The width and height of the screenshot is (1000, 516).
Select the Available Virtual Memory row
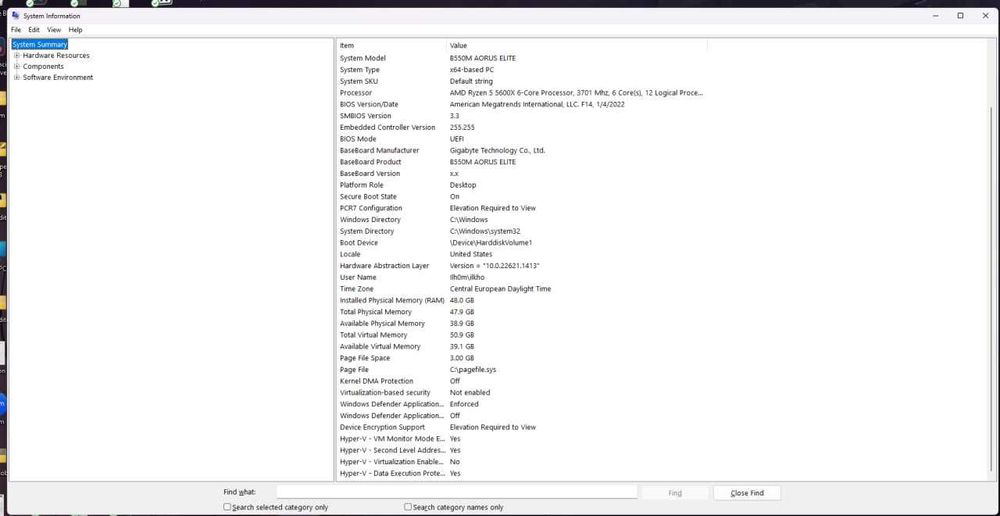coord(522,346)
